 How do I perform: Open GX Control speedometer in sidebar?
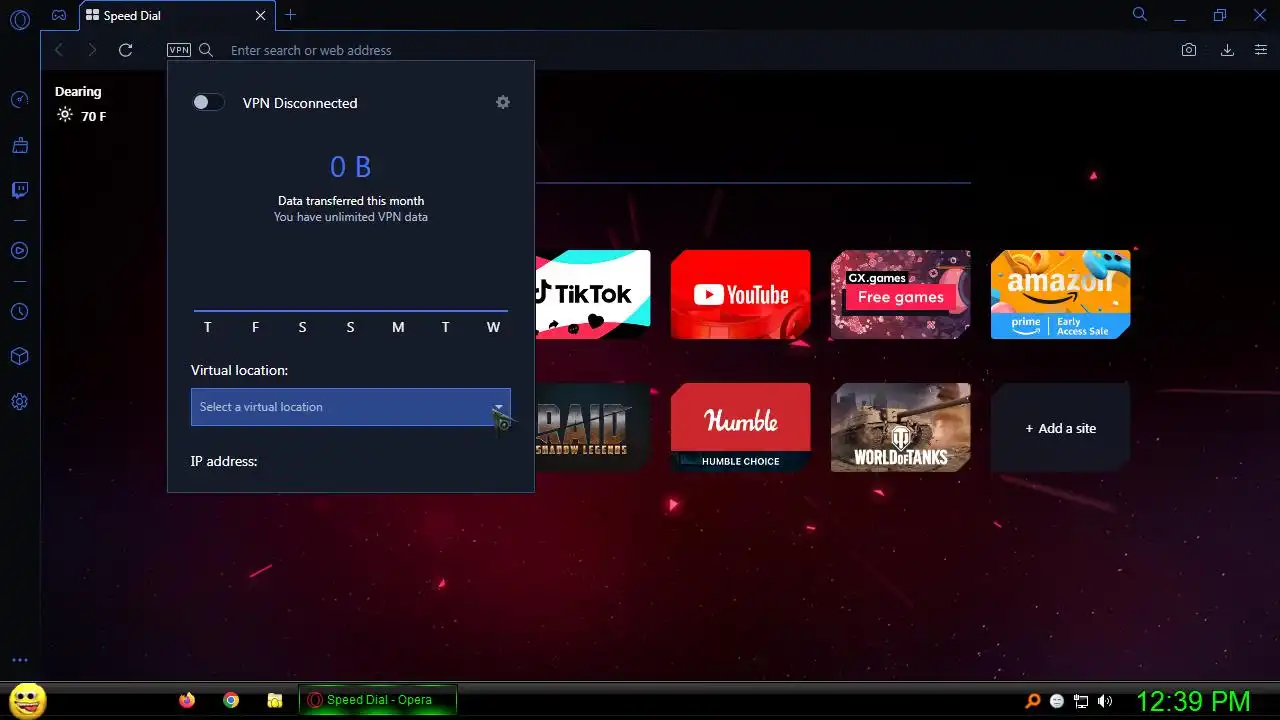coord(19,99)
